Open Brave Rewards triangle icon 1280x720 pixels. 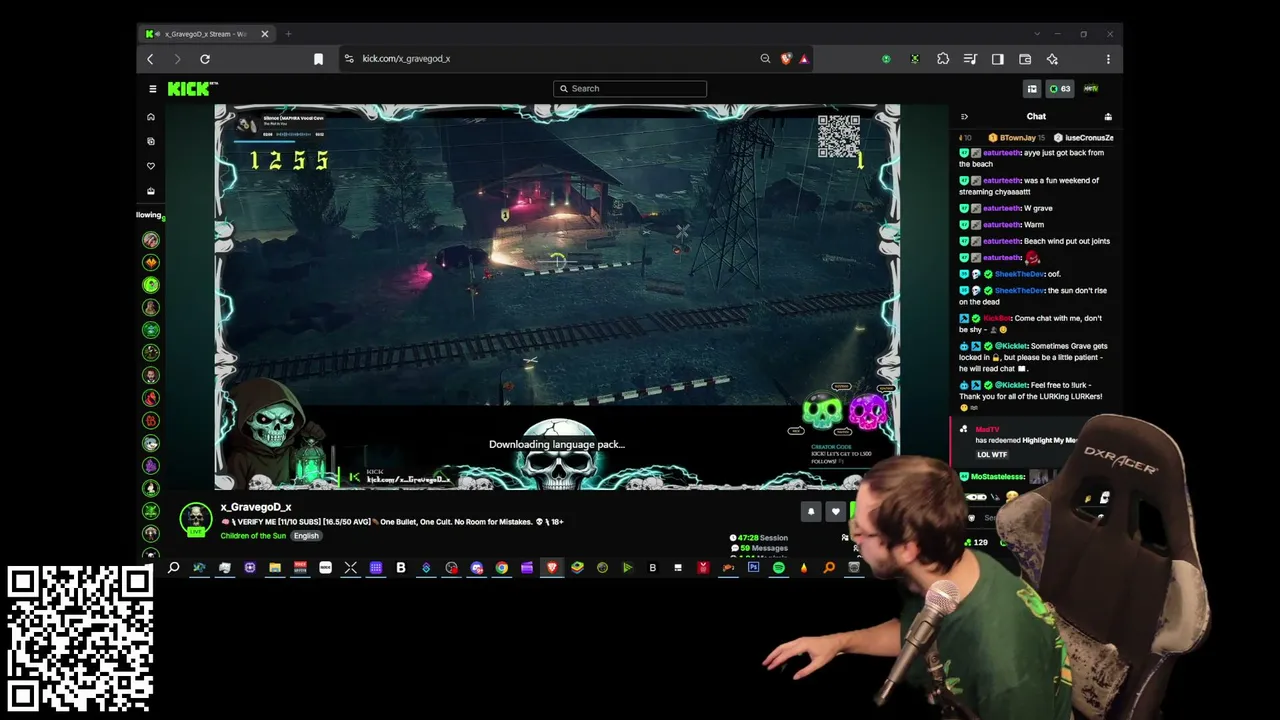[x=803, y=59]
